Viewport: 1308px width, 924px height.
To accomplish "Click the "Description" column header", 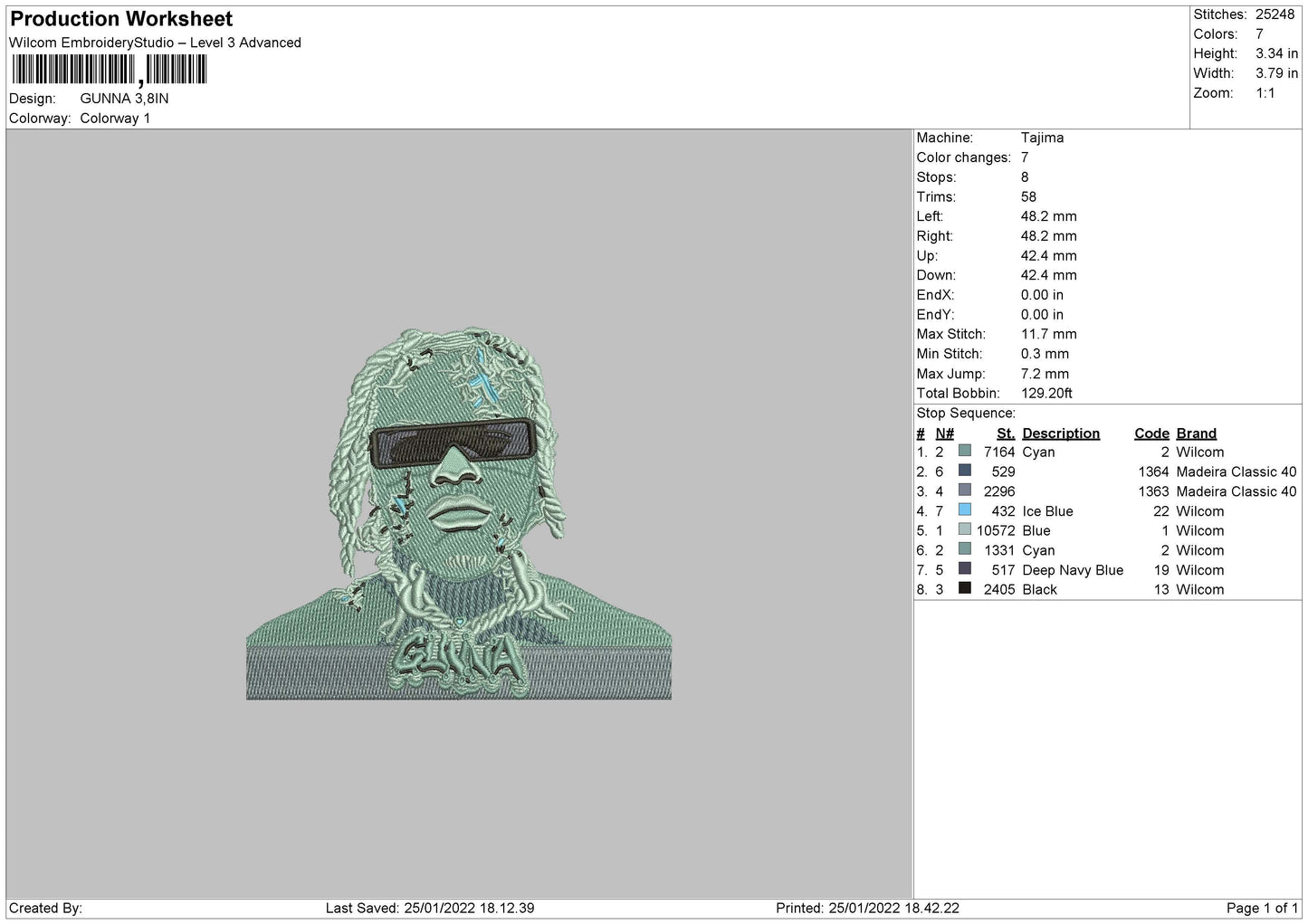I will point(1061,433).
